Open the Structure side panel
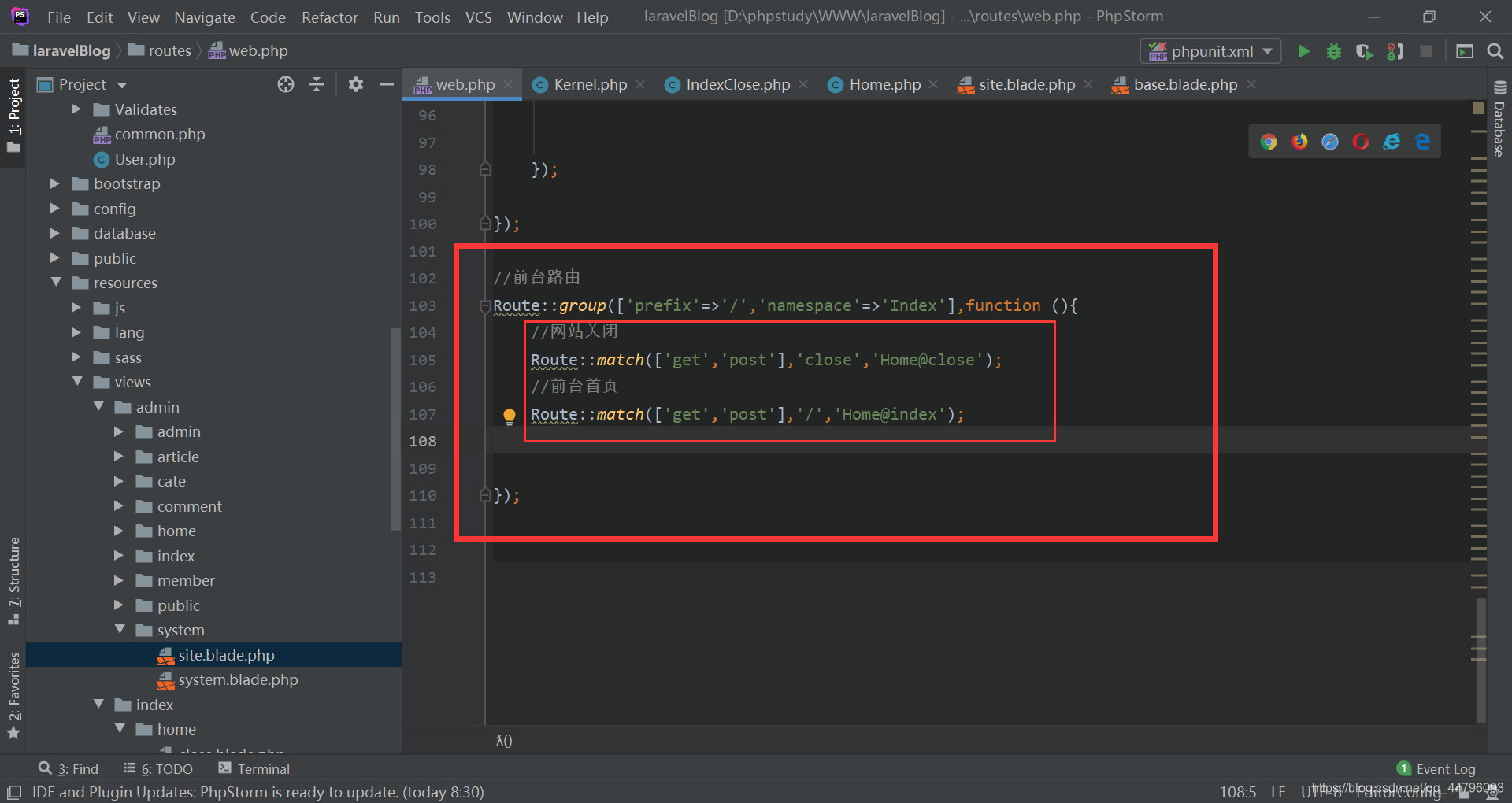The width and height of the screenshot is (1512, 803). pos(13,580)
